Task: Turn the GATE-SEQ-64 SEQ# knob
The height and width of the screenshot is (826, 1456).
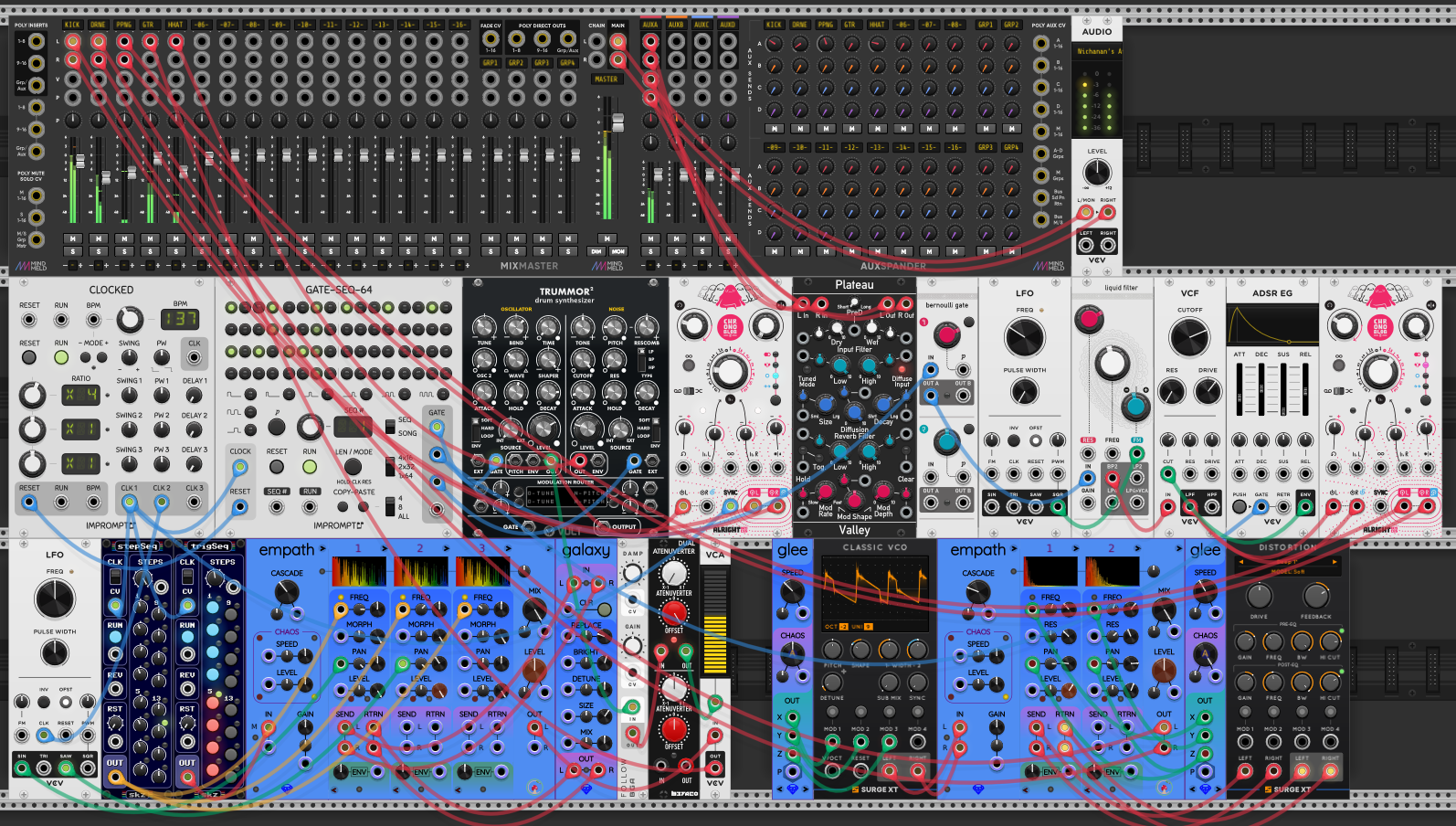Action: pyautogui.click(x=311, y=426)
